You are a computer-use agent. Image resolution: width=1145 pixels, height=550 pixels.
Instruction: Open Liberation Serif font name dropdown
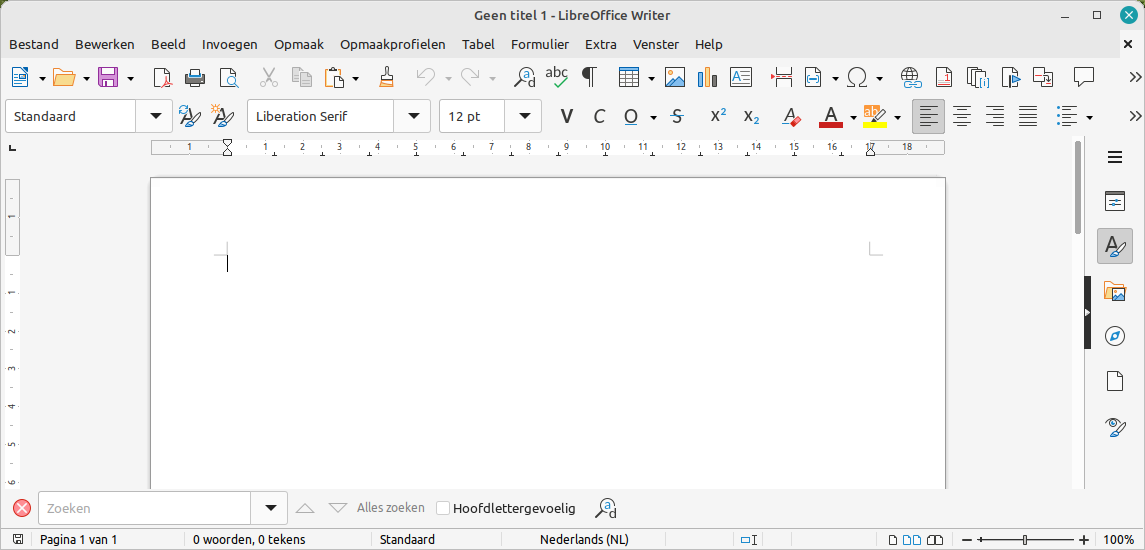(413, 116)
